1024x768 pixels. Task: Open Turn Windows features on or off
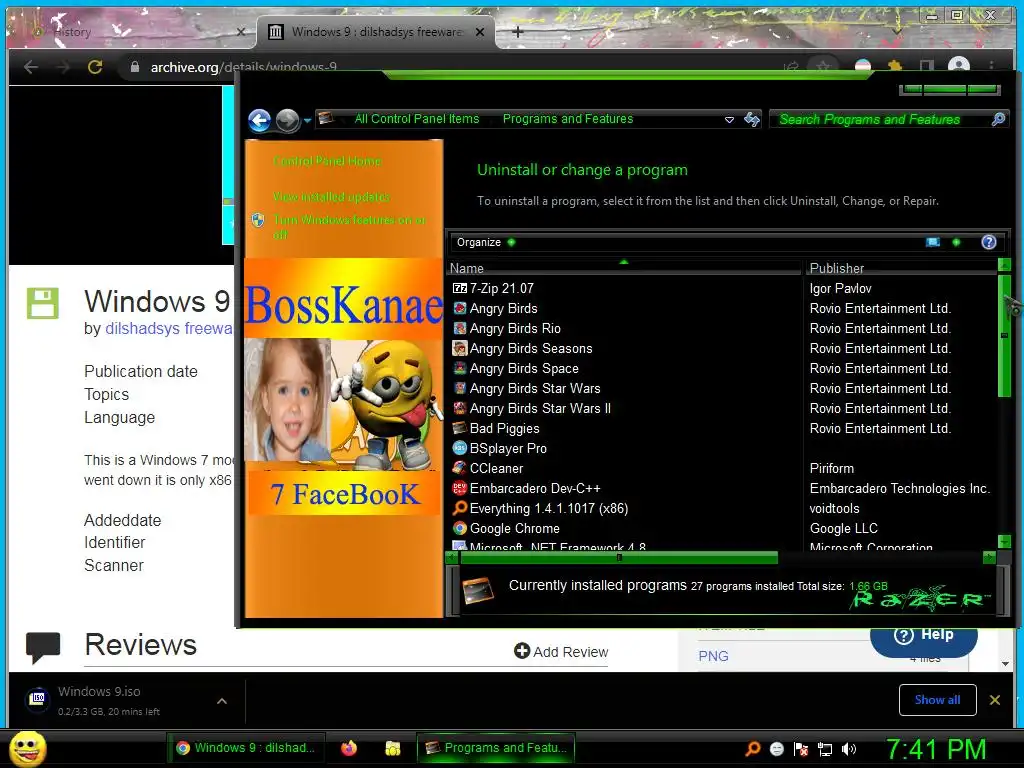349,227
